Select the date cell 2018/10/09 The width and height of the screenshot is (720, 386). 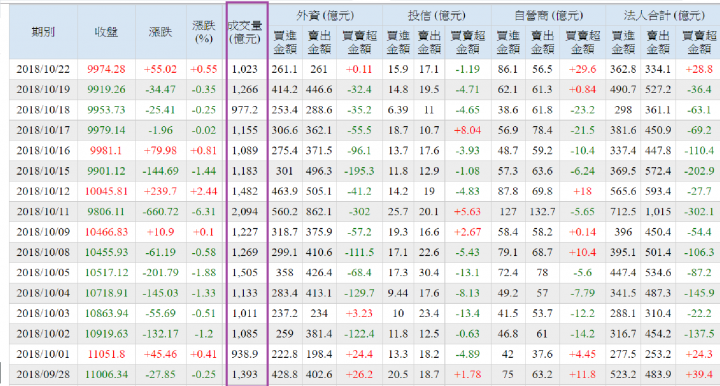coord(43,232)
